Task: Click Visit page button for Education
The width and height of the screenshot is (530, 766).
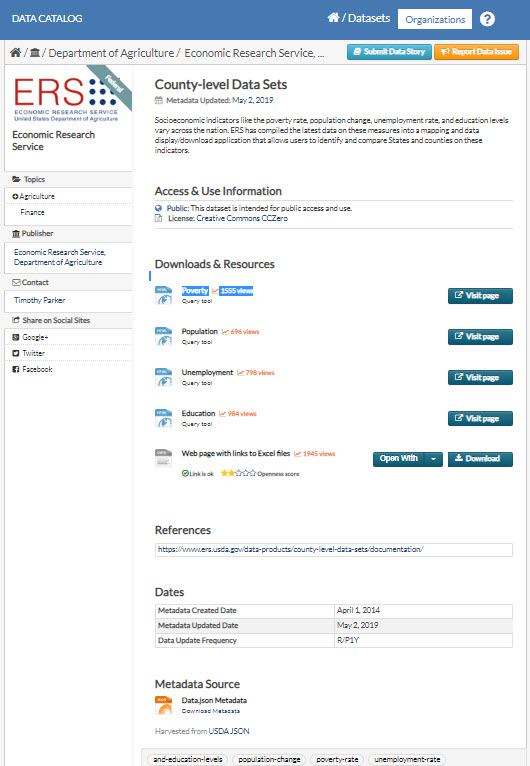Action: pos(480,419)
